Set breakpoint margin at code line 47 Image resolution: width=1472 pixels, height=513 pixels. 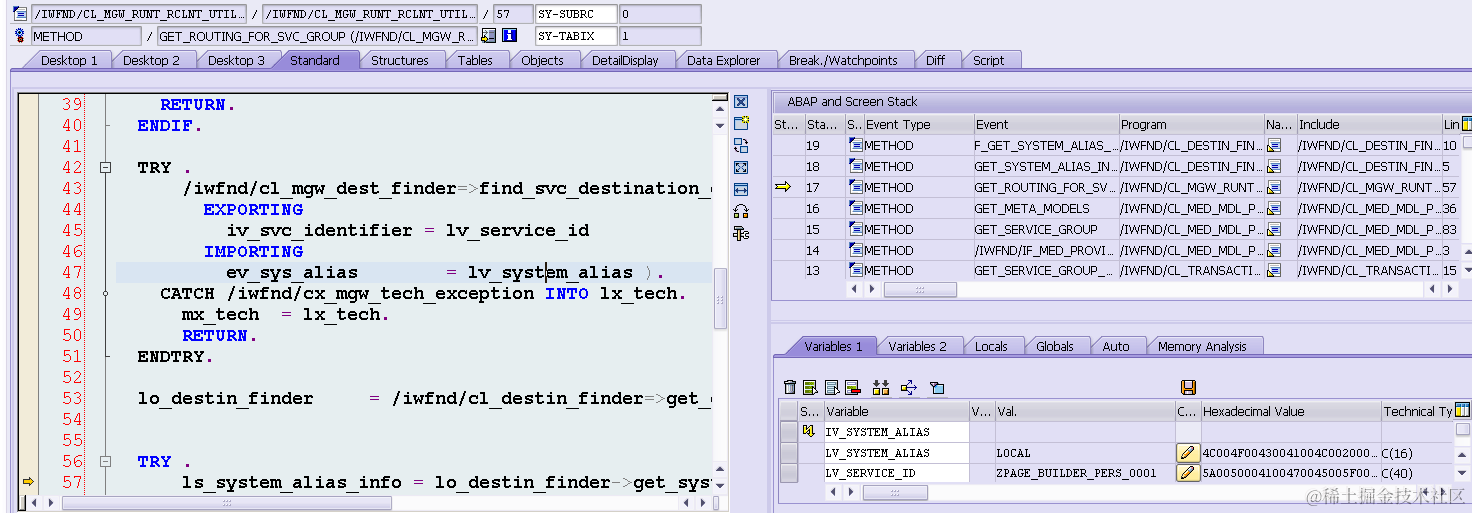point(28,273)
